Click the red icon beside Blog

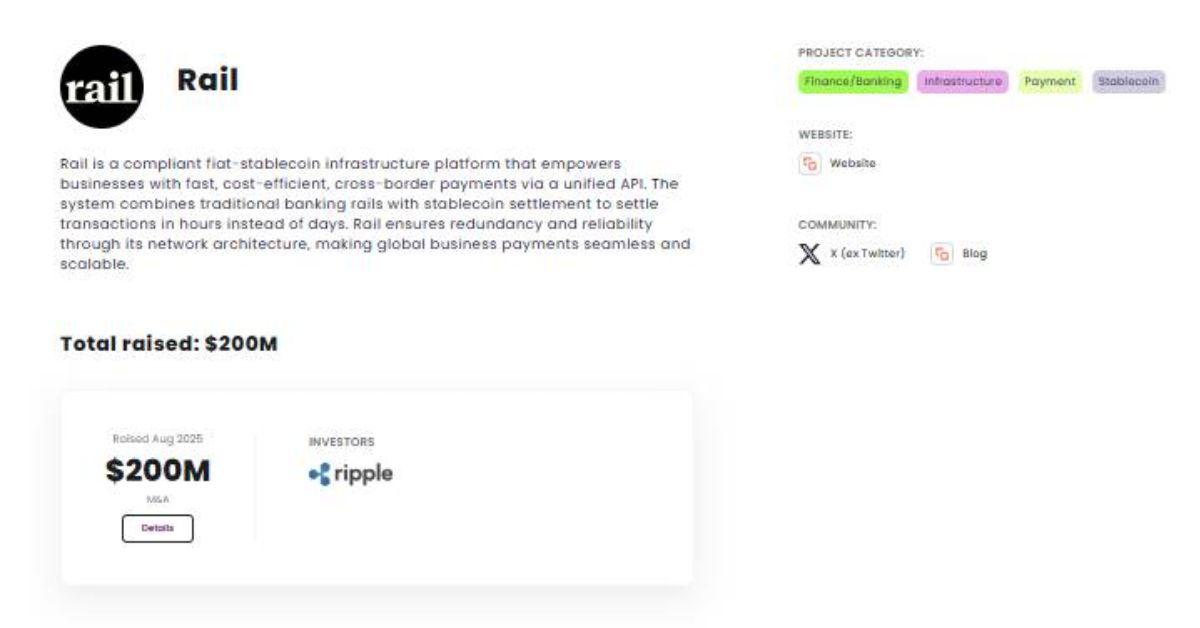point(941,254)
